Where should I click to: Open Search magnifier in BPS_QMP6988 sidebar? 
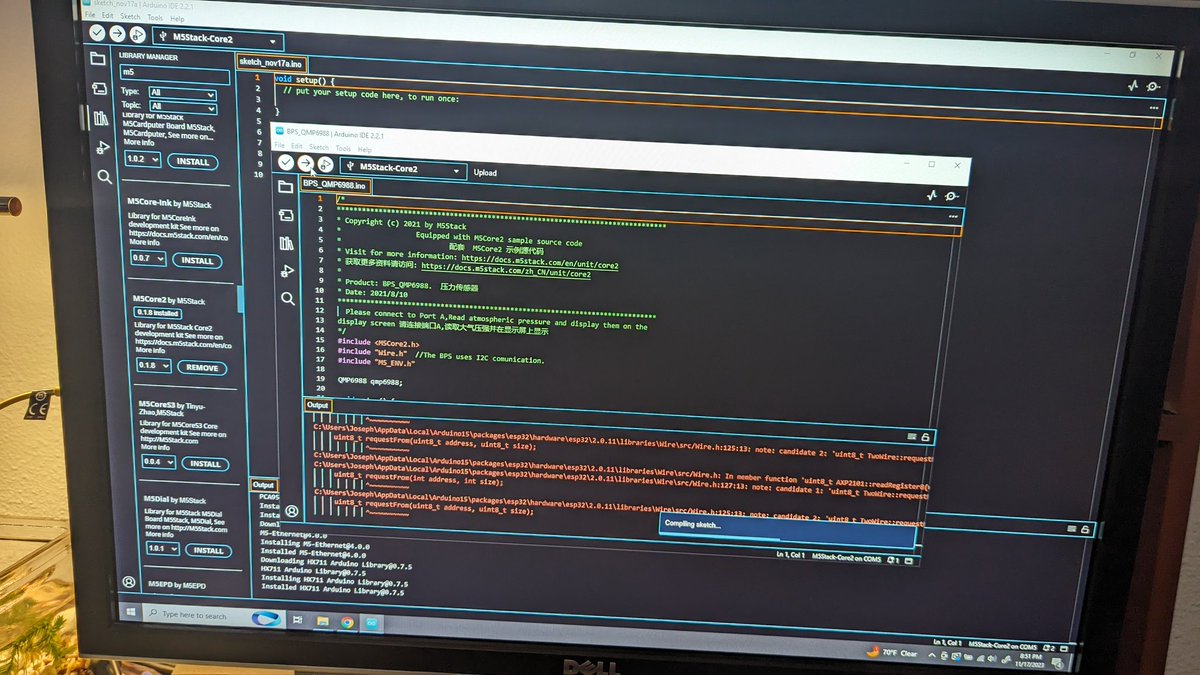pos(288,298)
